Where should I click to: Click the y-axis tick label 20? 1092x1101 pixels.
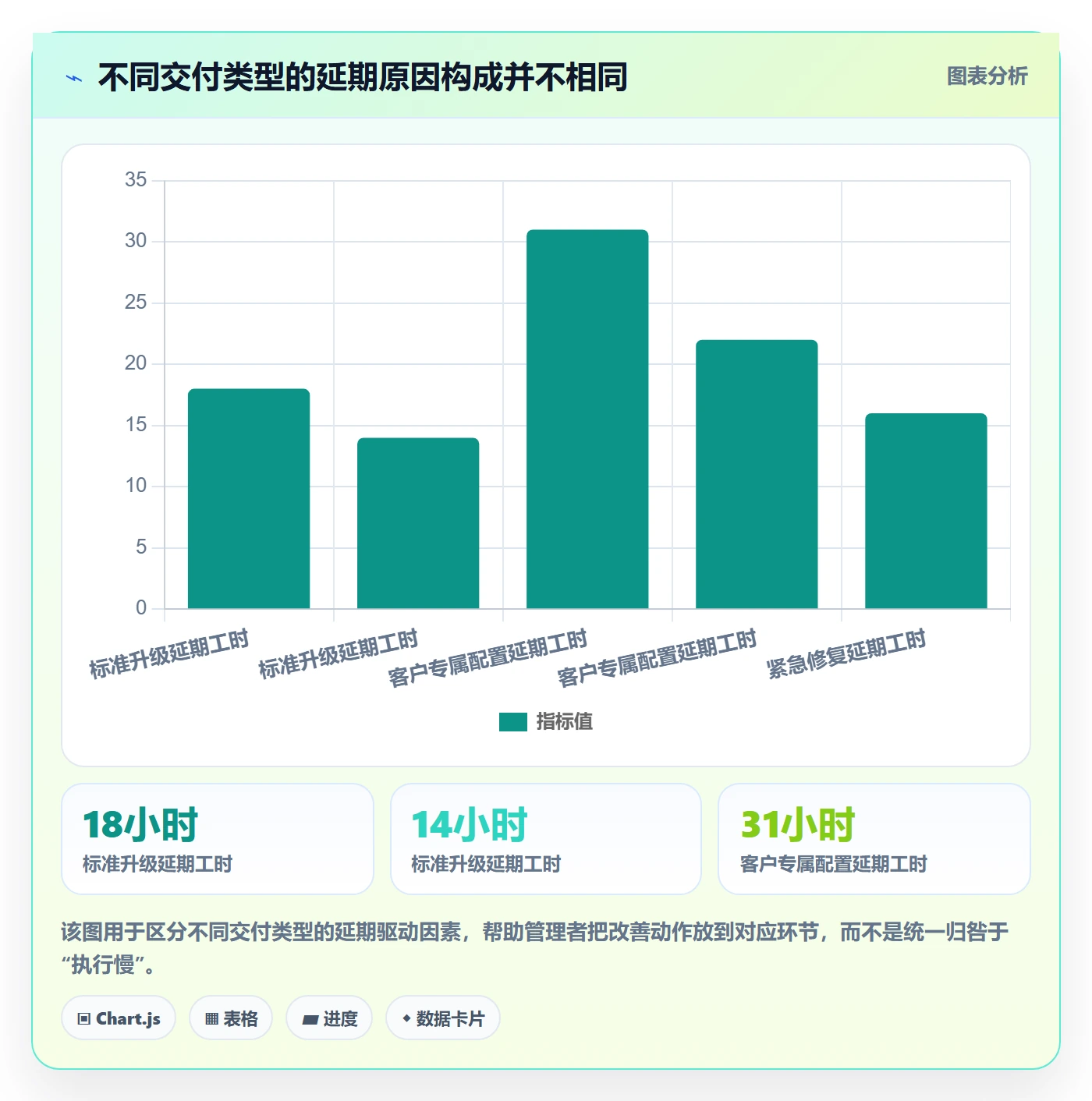click(x=136, y=363)
